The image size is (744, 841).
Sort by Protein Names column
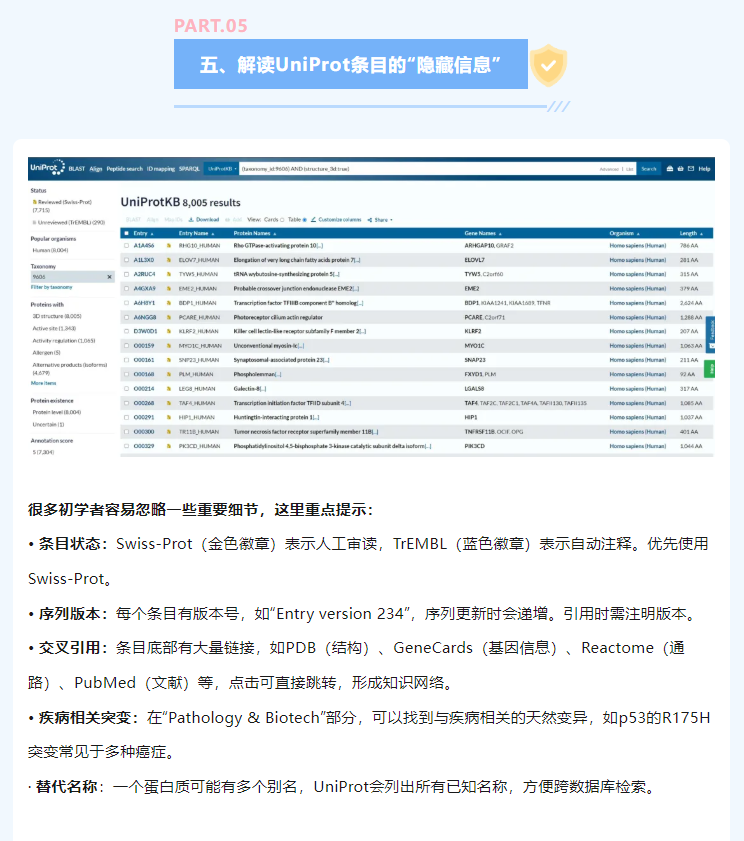click(x=255, y=233)
